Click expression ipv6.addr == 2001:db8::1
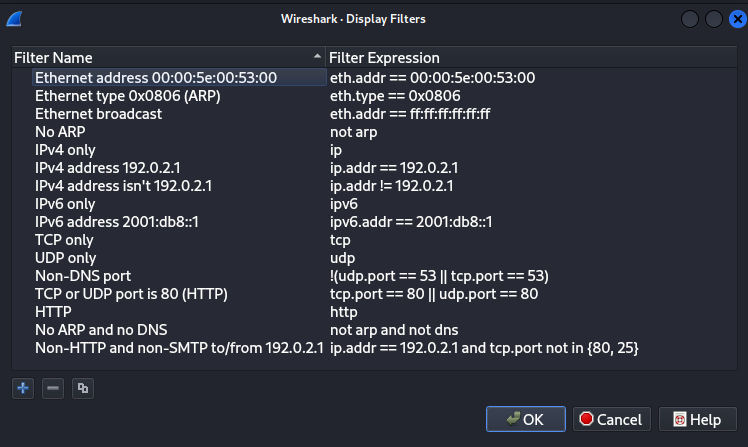The width and height of the screenshot is (748, 447). (411, 222)
